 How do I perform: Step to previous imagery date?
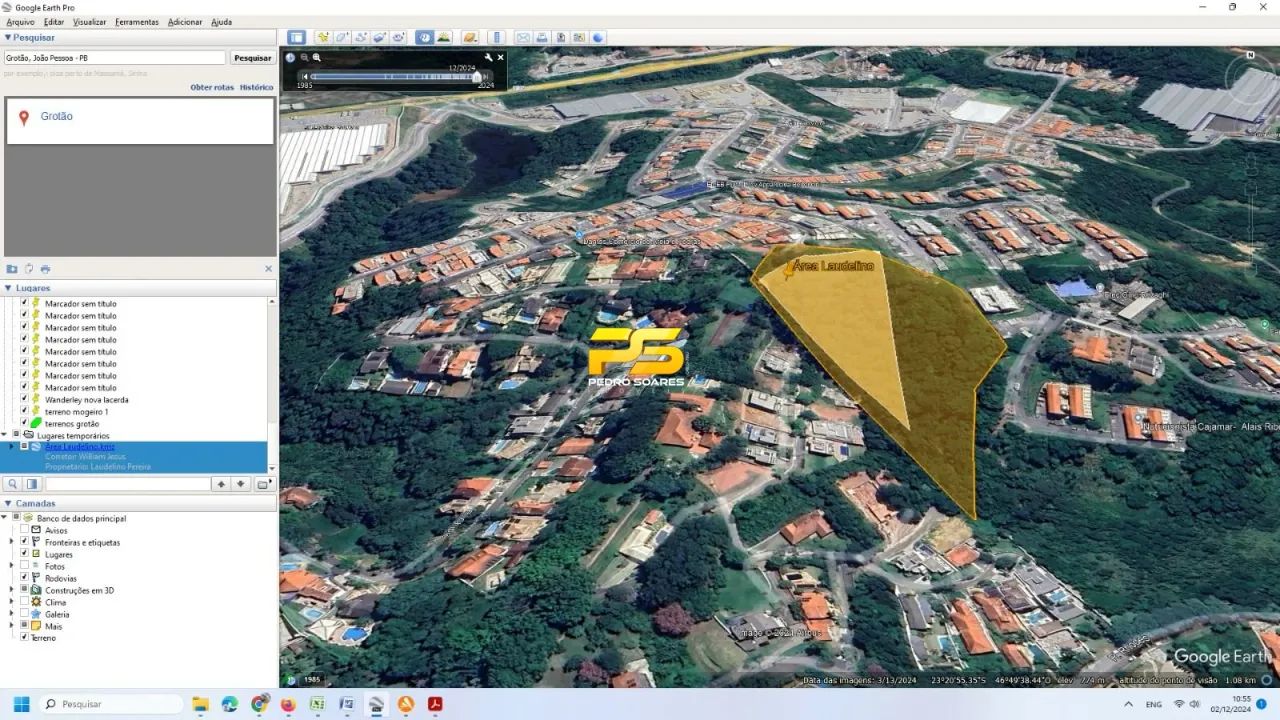[x=305, y=76]
